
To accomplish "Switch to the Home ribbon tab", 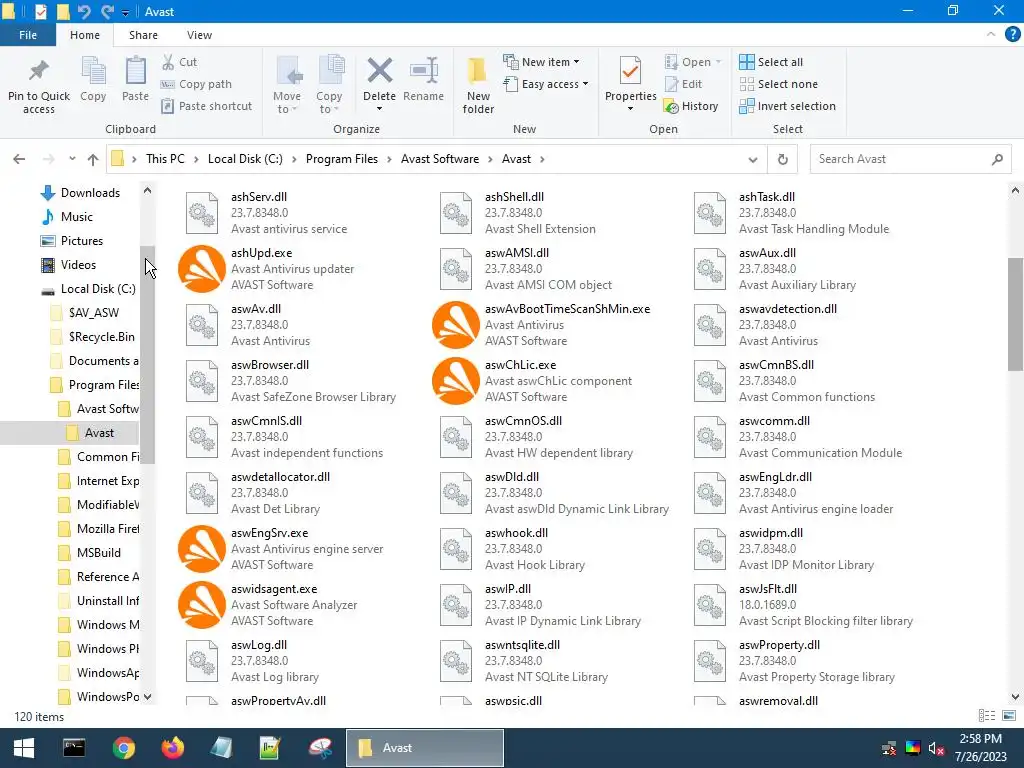I will tap(85, 35).
